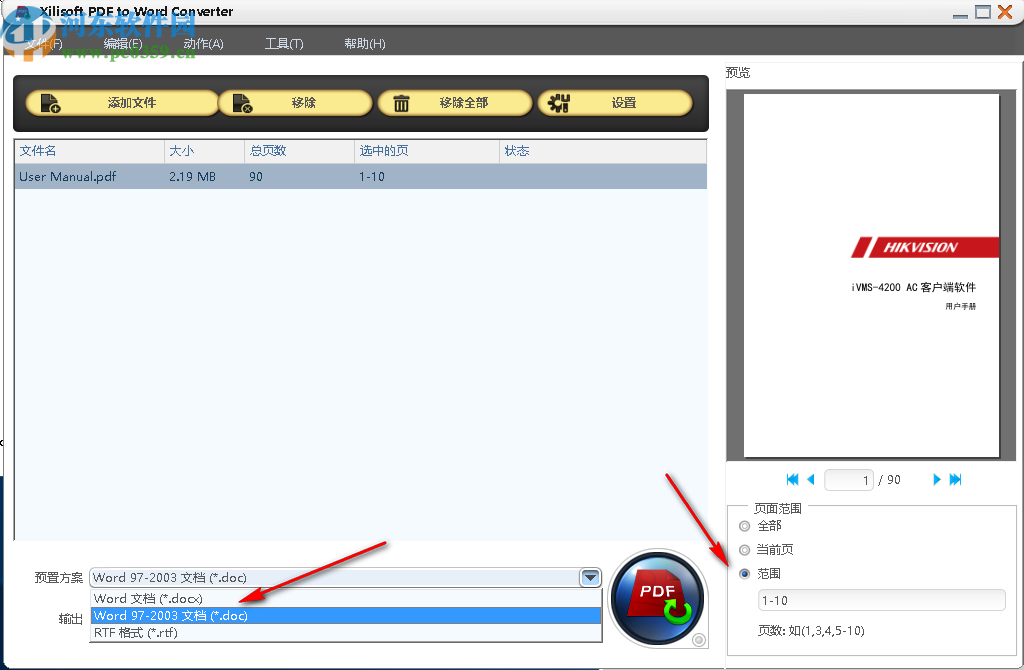Image resolution: width=1024 pixels, height=670 pixels.
Task: Jump to first page in preview
Action: click(x=792, y=479)
